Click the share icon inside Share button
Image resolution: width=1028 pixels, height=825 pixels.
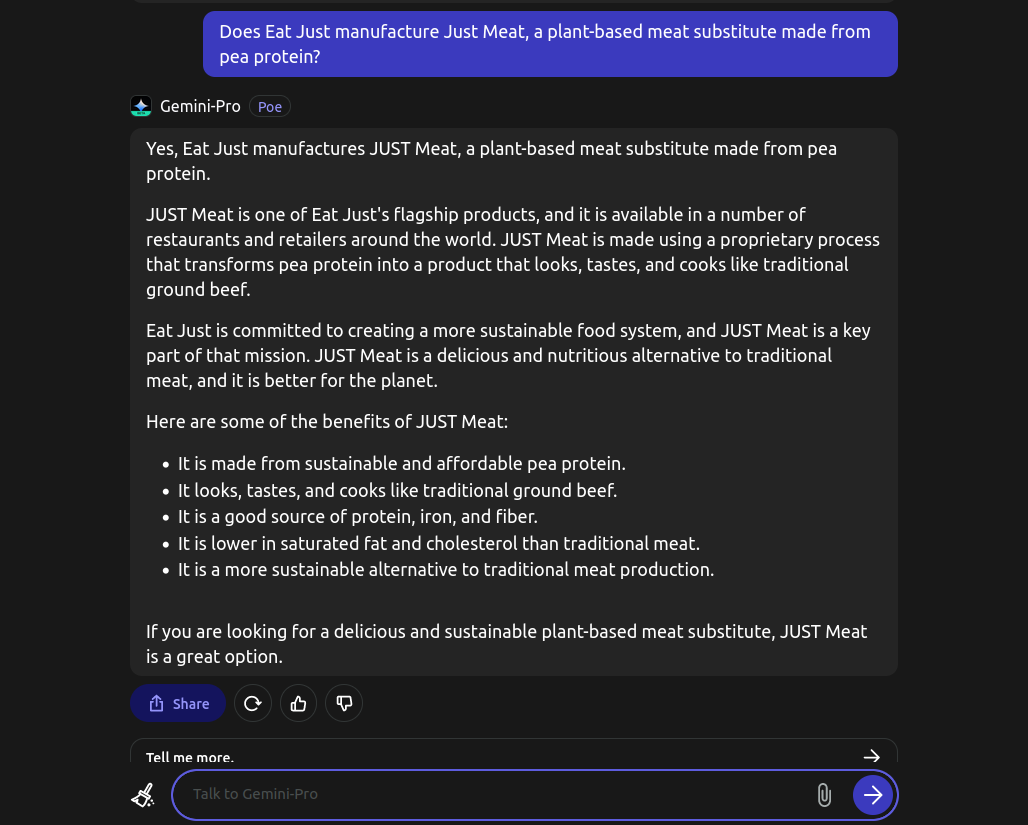(156, 704)
